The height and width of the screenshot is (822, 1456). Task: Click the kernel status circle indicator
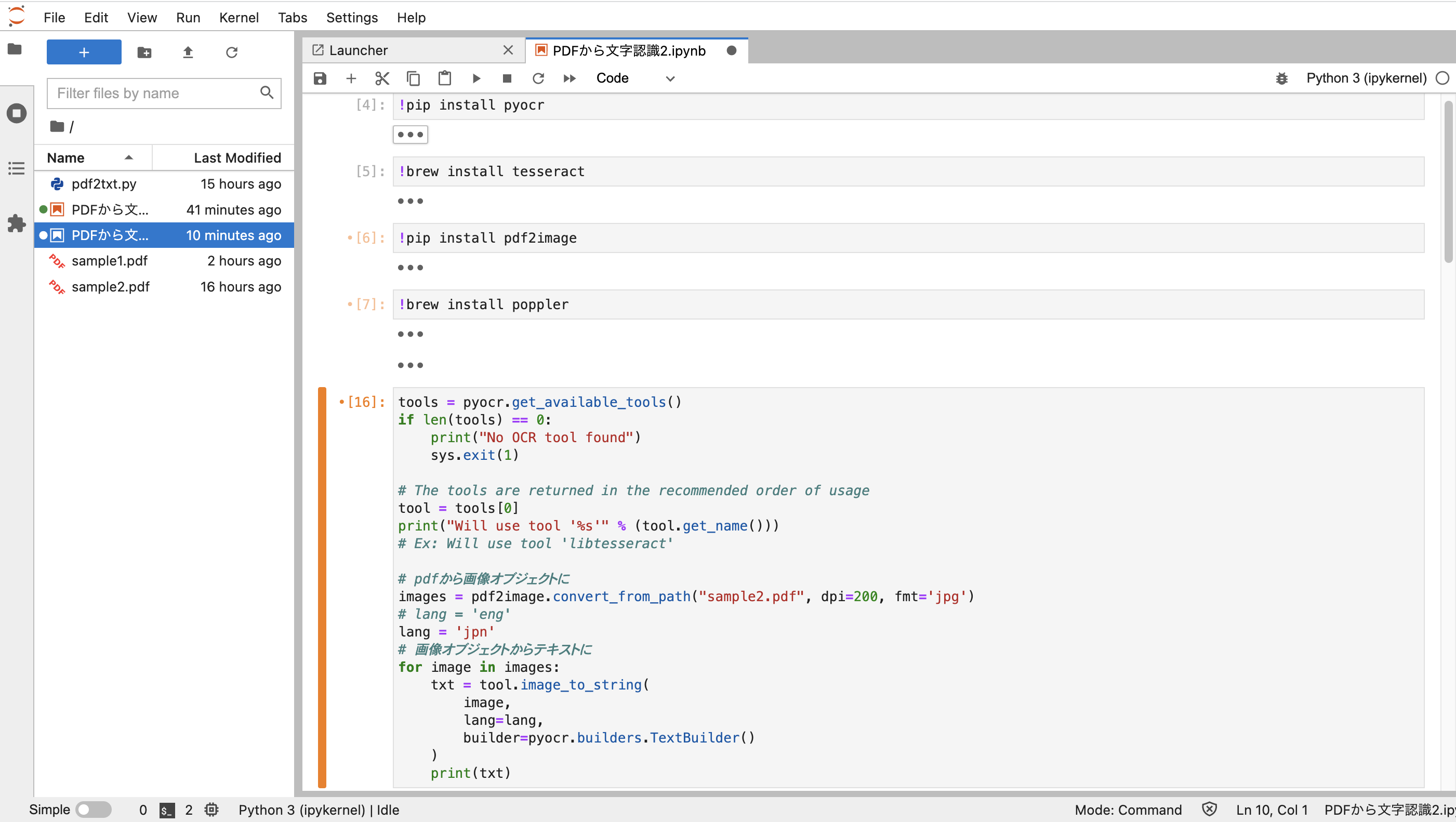point(1442,78)
